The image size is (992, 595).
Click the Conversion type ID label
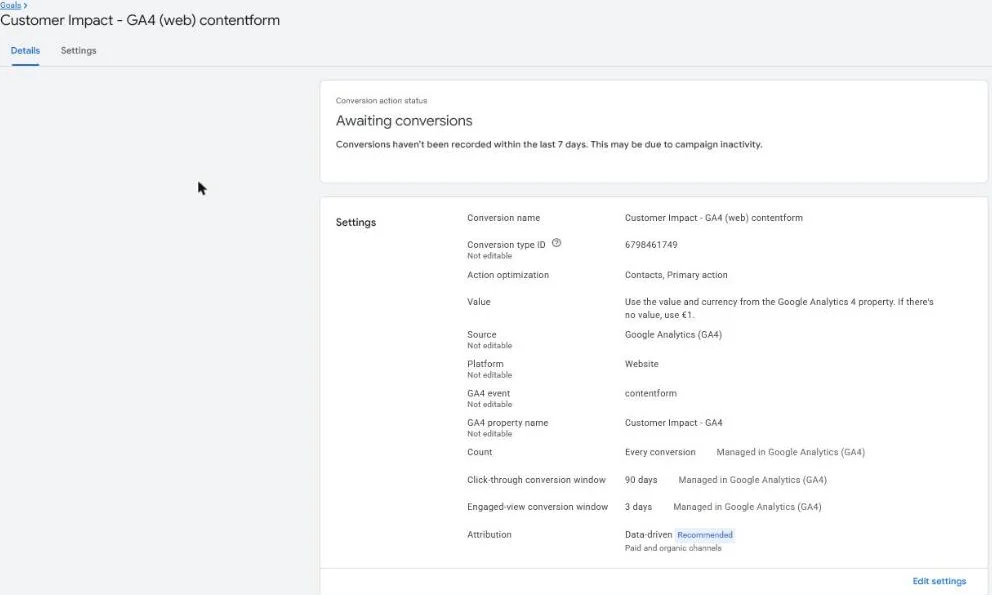pyautogui.click(x=506, y=245)
